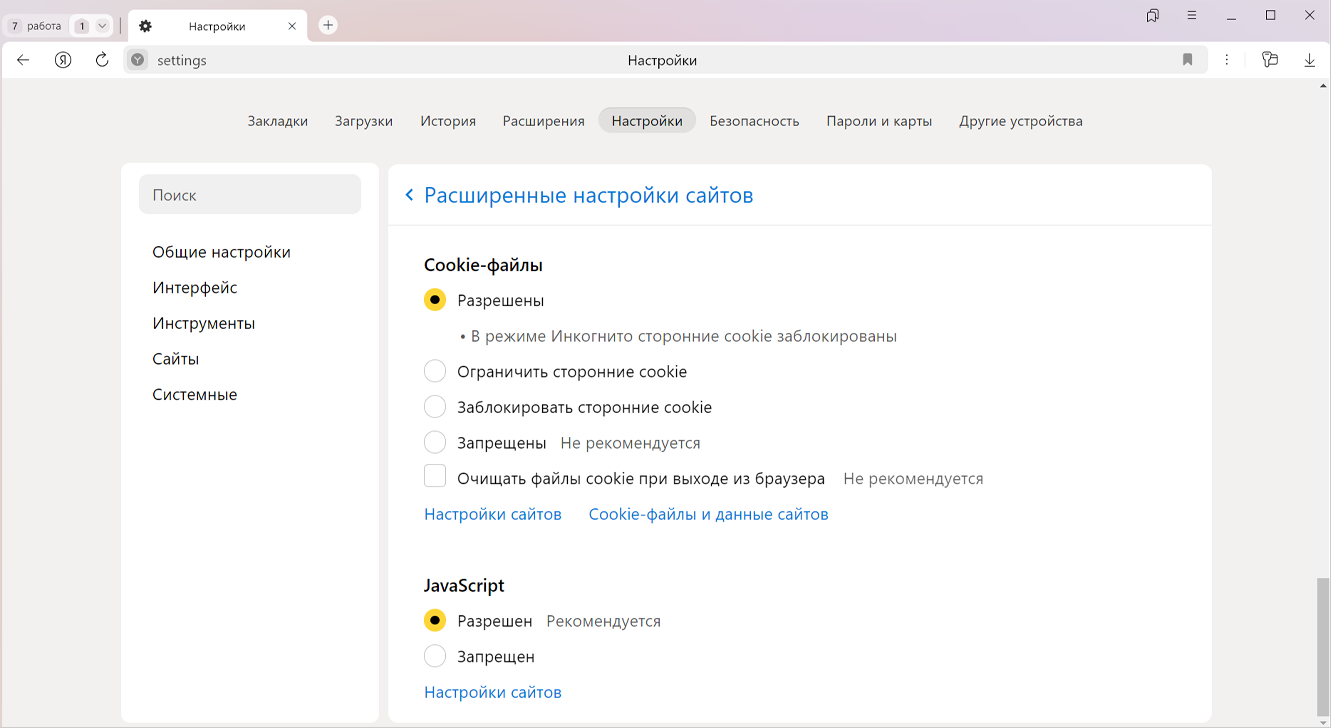The height and width of the screenshot is (728, 1331).
Task: Enable Очищать файлы cookie при выходе checkbox
Action: pos(435,477)
